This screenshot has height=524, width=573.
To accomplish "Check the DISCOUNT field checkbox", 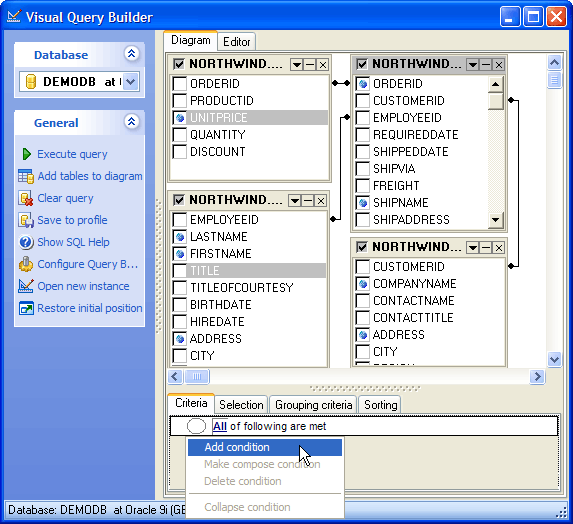I will pos(179,152).
